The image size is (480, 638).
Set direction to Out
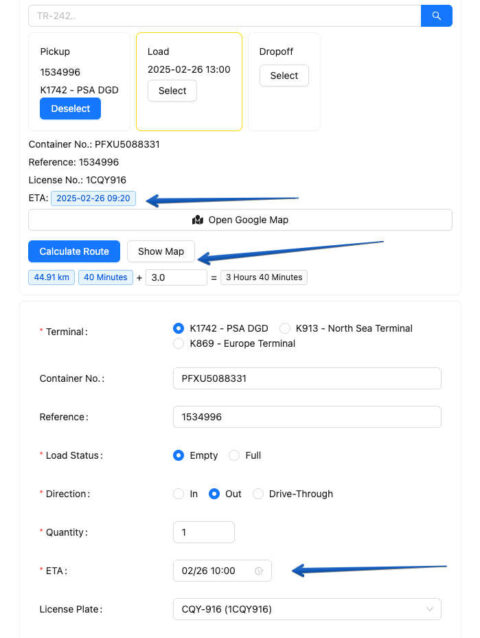click(x=214, y=494)
